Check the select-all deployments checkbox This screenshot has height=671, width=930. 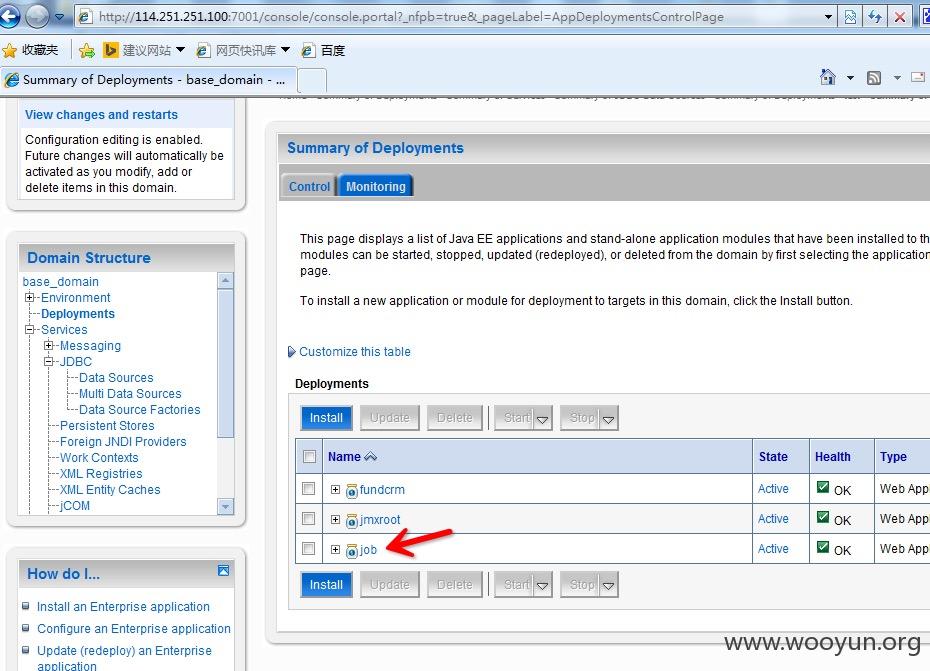coord(309,456)
